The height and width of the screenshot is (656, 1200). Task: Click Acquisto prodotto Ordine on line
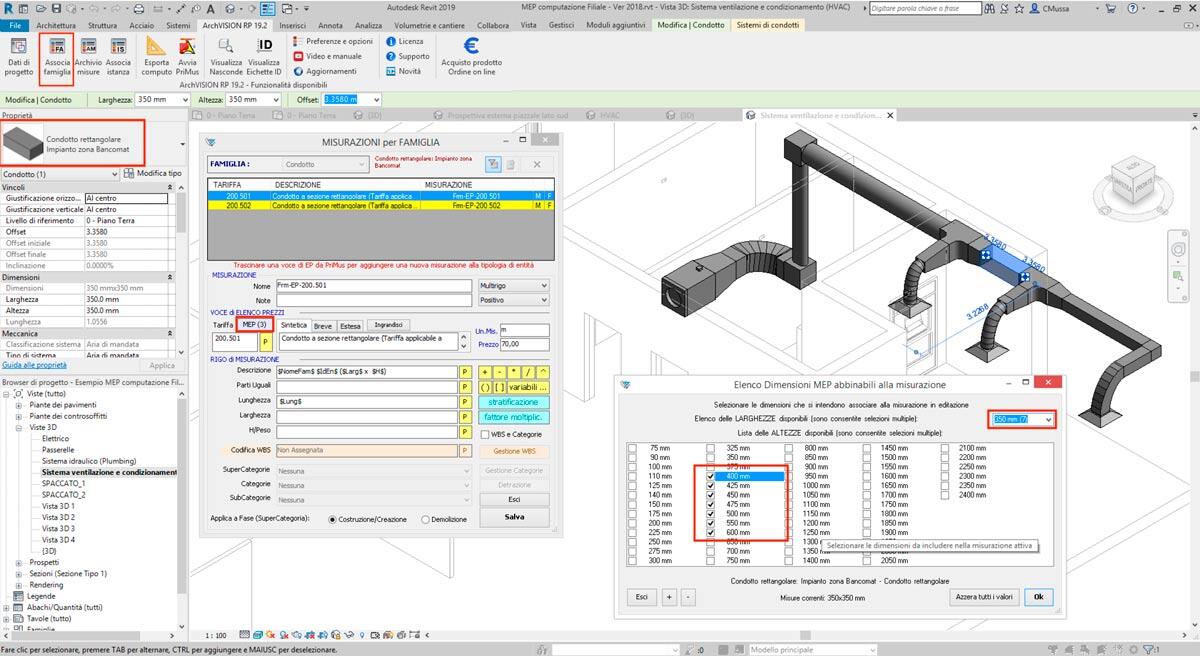tap(471, 57)
